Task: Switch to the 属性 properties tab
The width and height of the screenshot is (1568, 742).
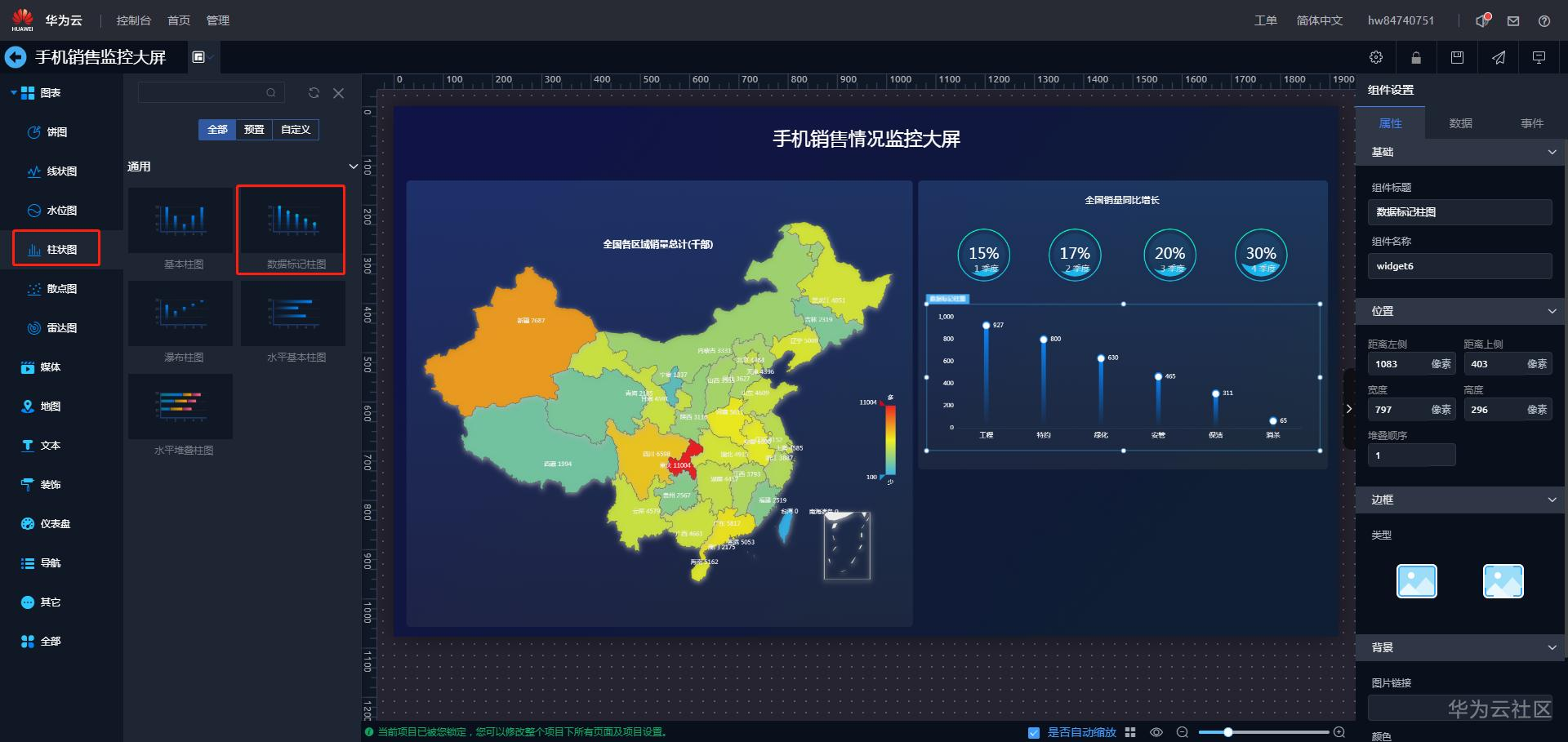Action: tap(1390, 123)
